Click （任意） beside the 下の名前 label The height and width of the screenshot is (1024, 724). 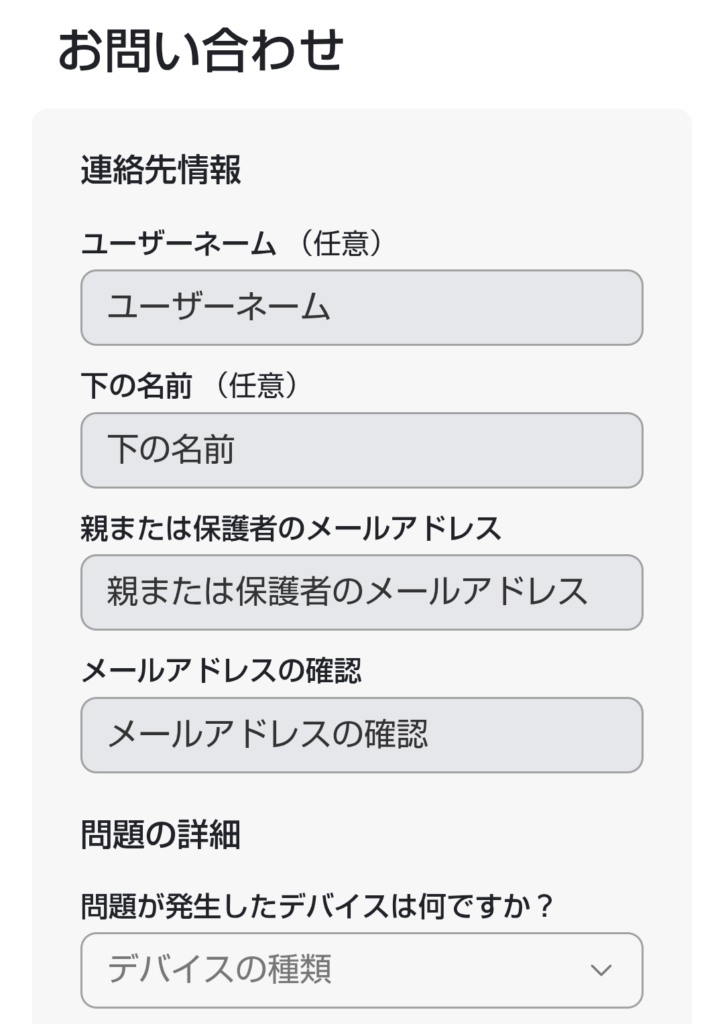tap(258, 387)
